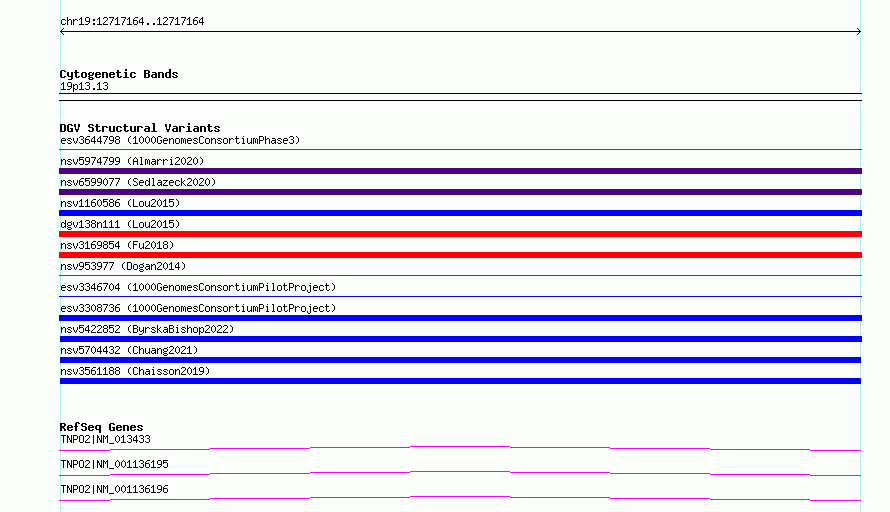Open variant nsv1160586 (Lou2015) label
890x512 pixels.
click(x=120, y=203)
